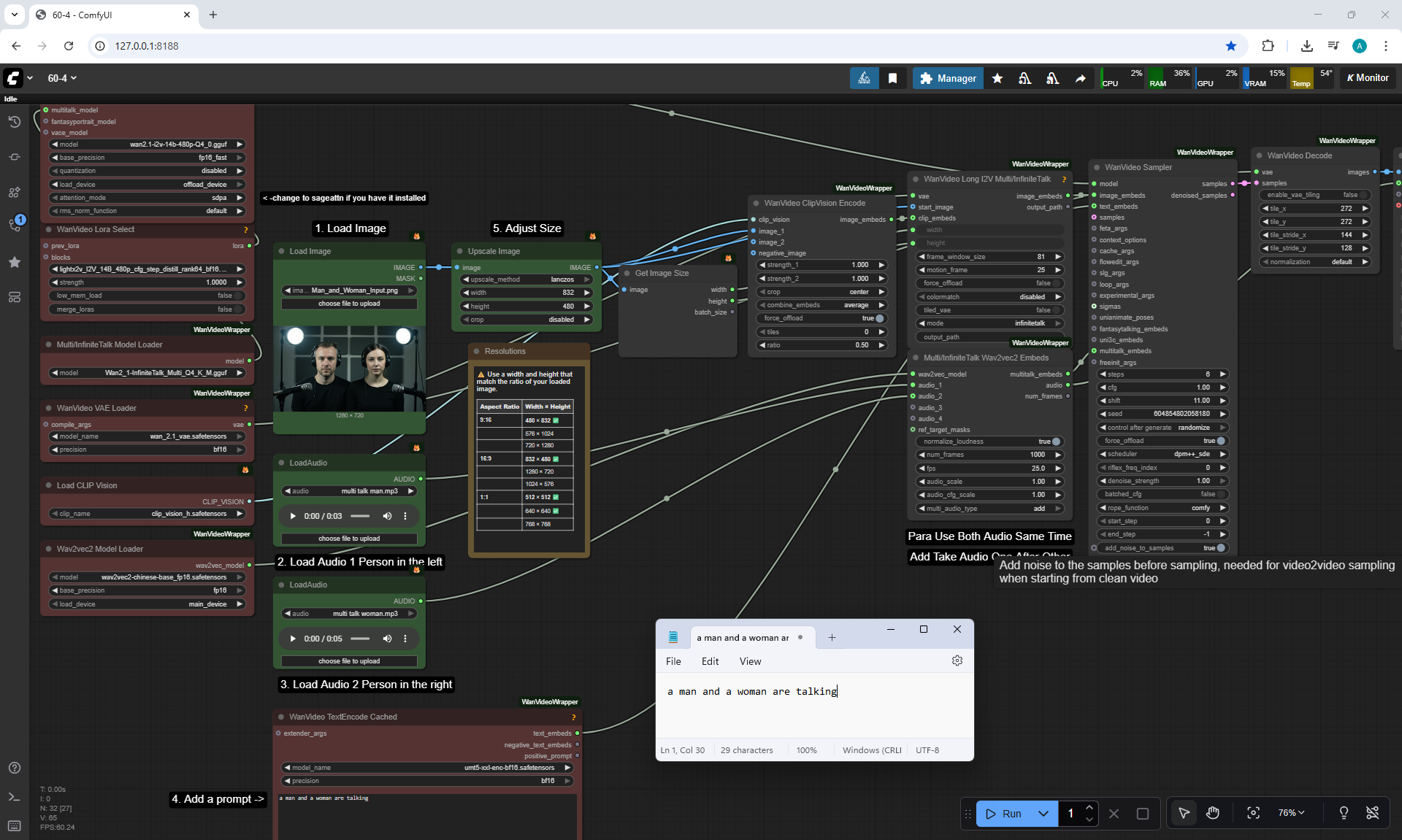Open the bookmark icon in top toolbar
1402x840 pixels.
pos(892,78)
